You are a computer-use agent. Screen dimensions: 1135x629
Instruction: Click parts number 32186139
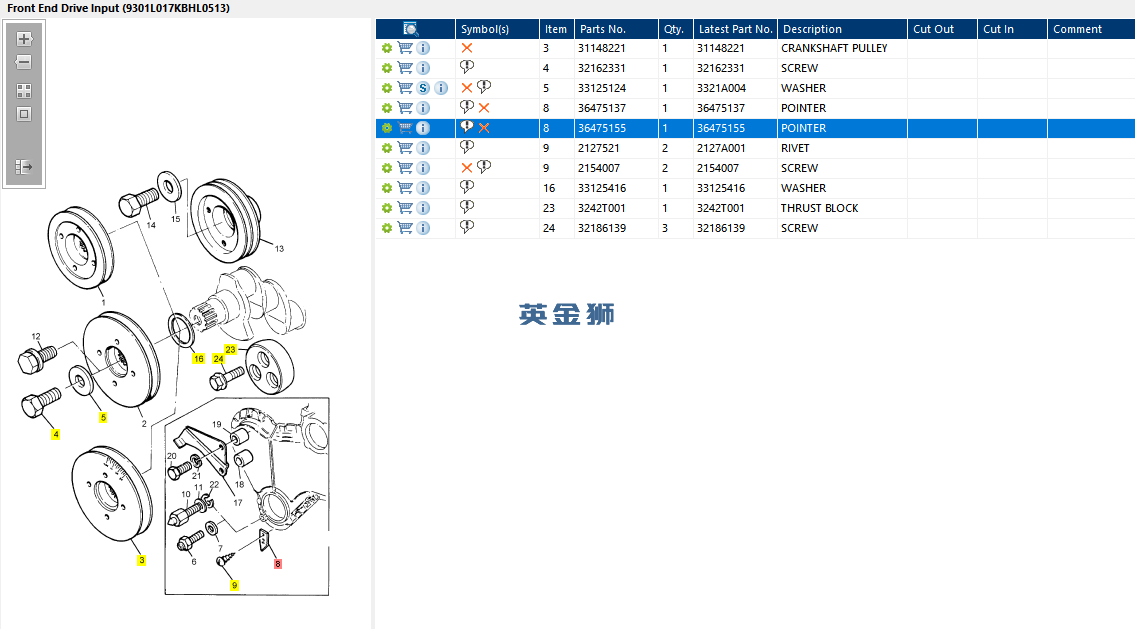[x=602, y=228]
